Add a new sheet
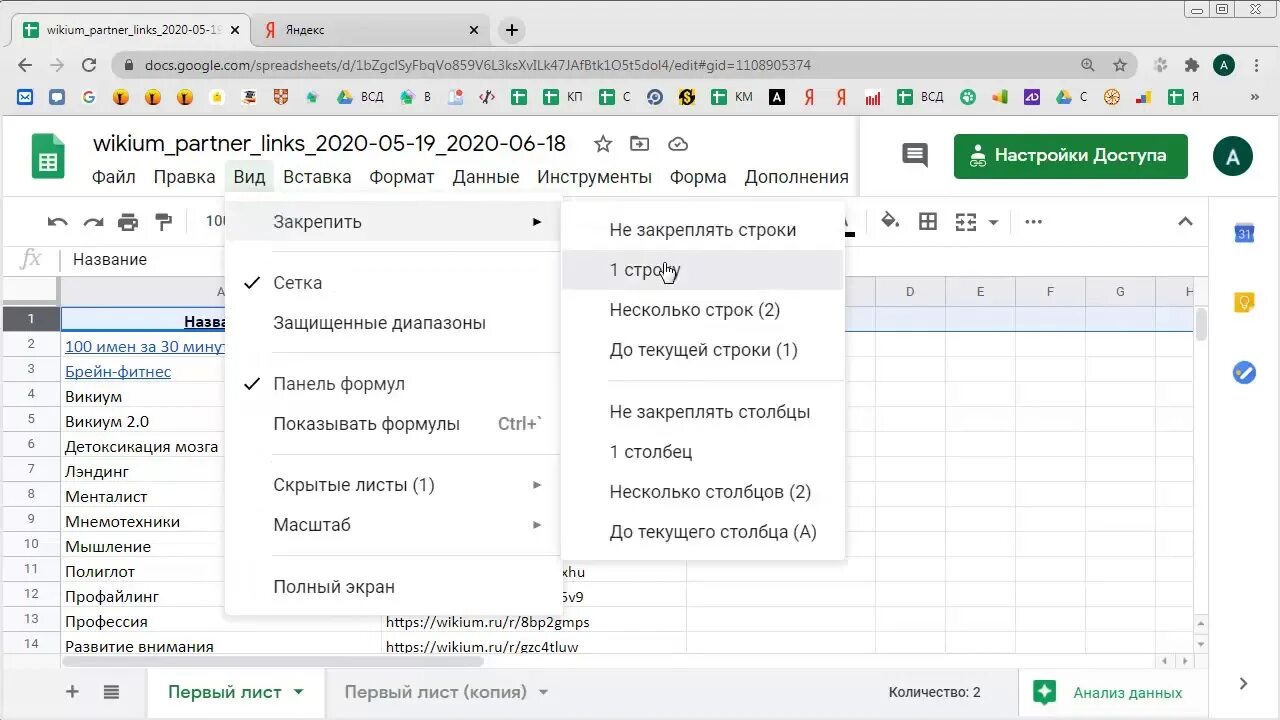 (72, 692)
